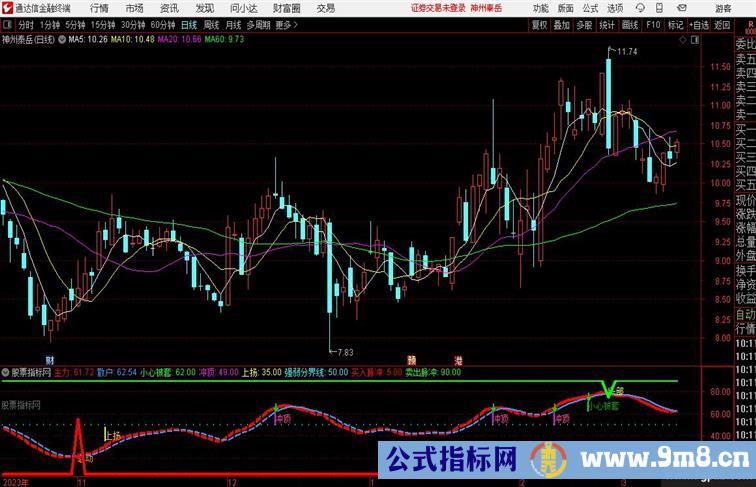Open the message envelope icon
Screen dimensions: 756x487
click(x=682, y=8)
